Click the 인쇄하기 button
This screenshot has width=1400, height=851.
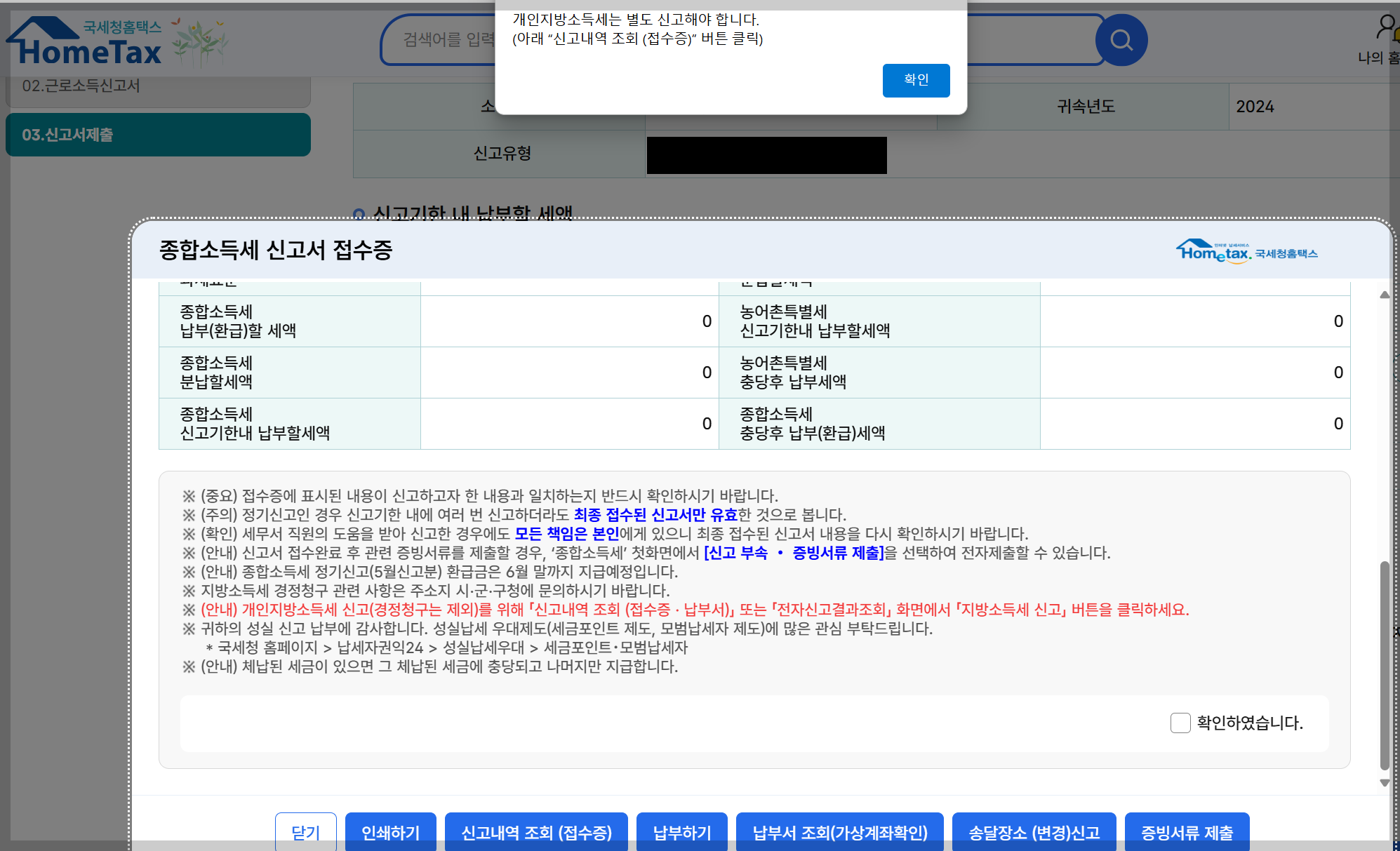coord(390,832)
